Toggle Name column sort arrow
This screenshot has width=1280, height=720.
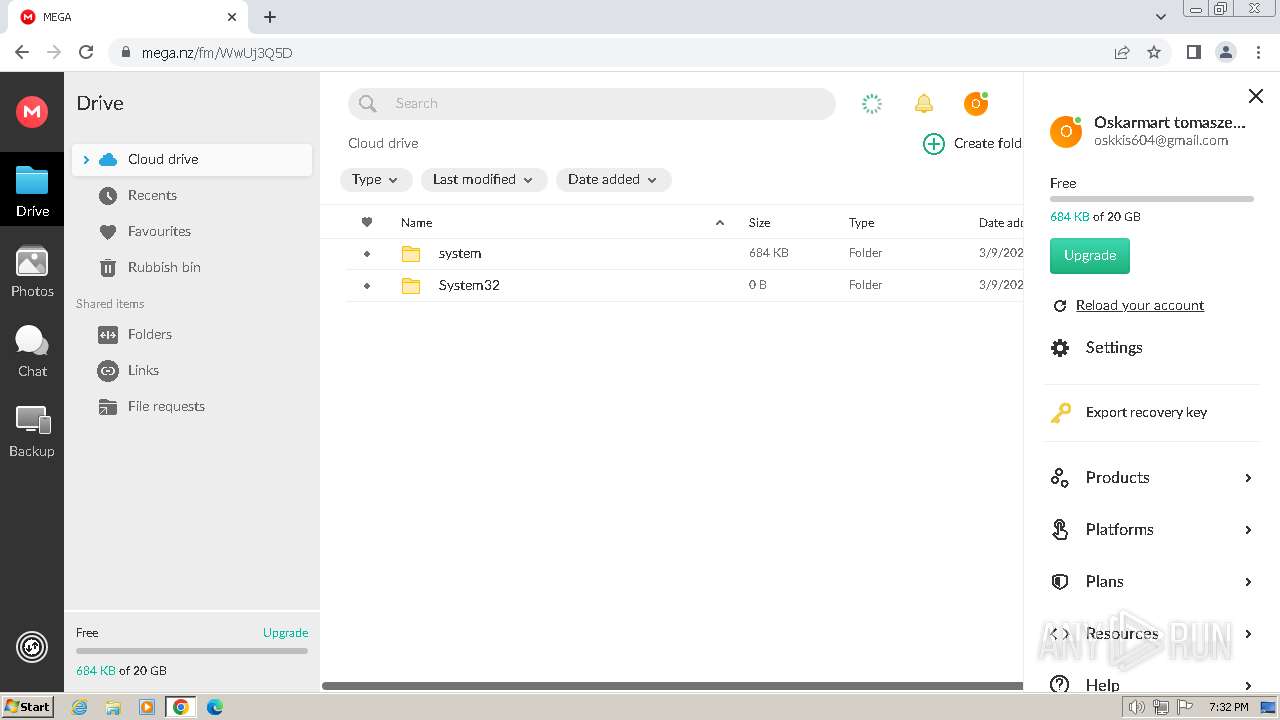tap(720, 223)
